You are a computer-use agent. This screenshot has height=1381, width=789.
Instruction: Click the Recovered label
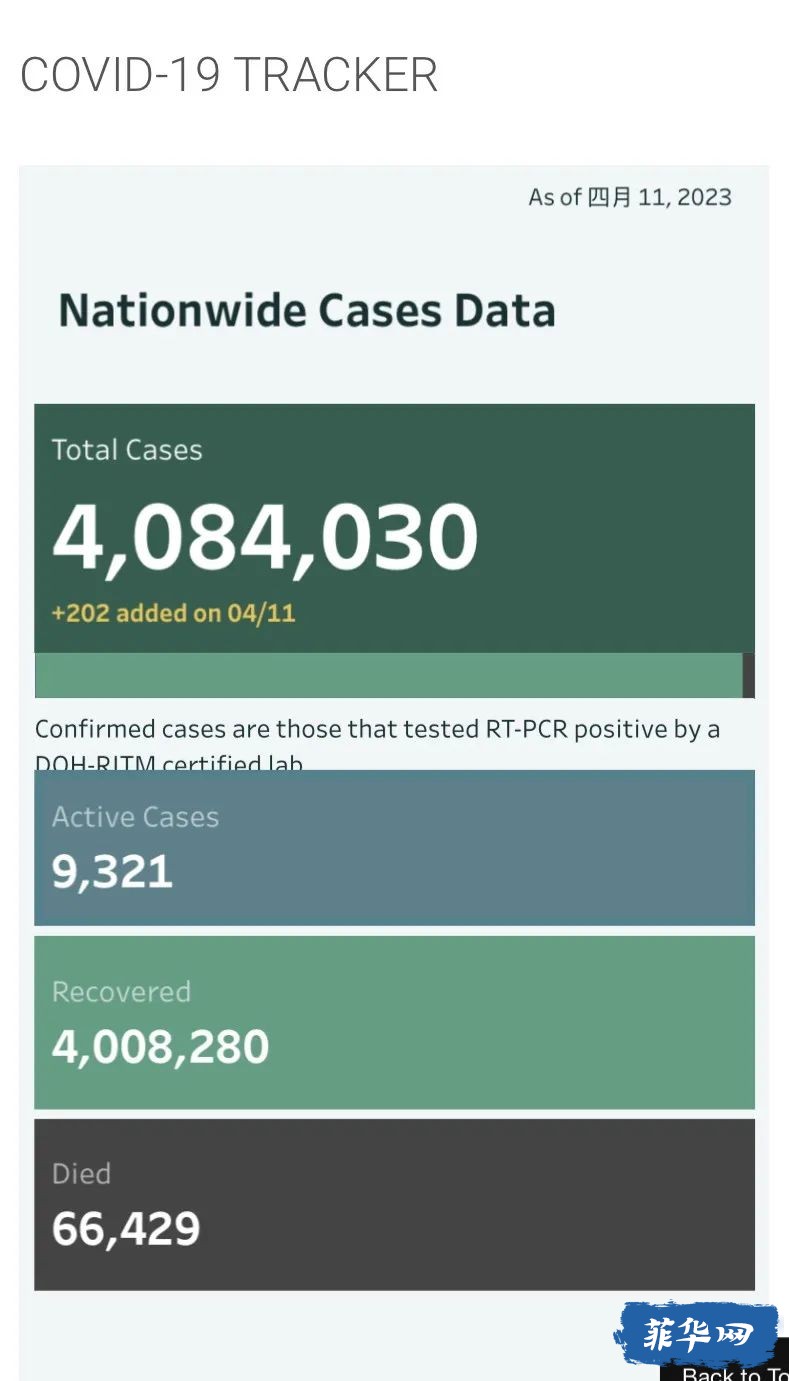(x=121, y=992)
